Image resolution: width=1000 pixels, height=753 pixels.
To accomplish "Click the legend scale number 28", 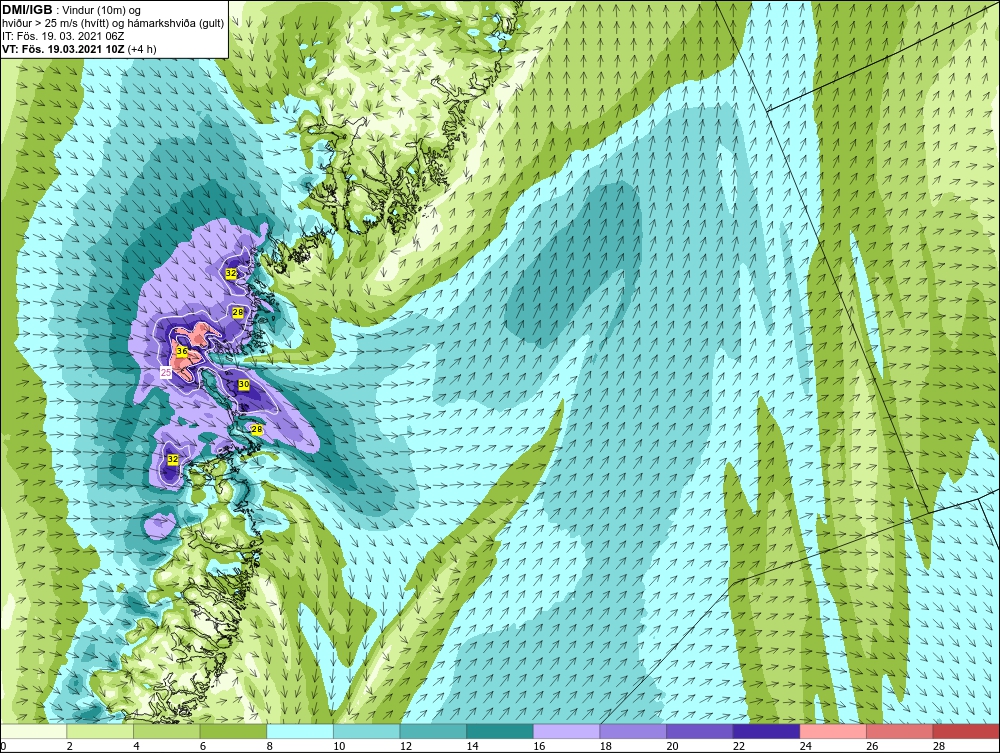I will click(x=939, y=746).
